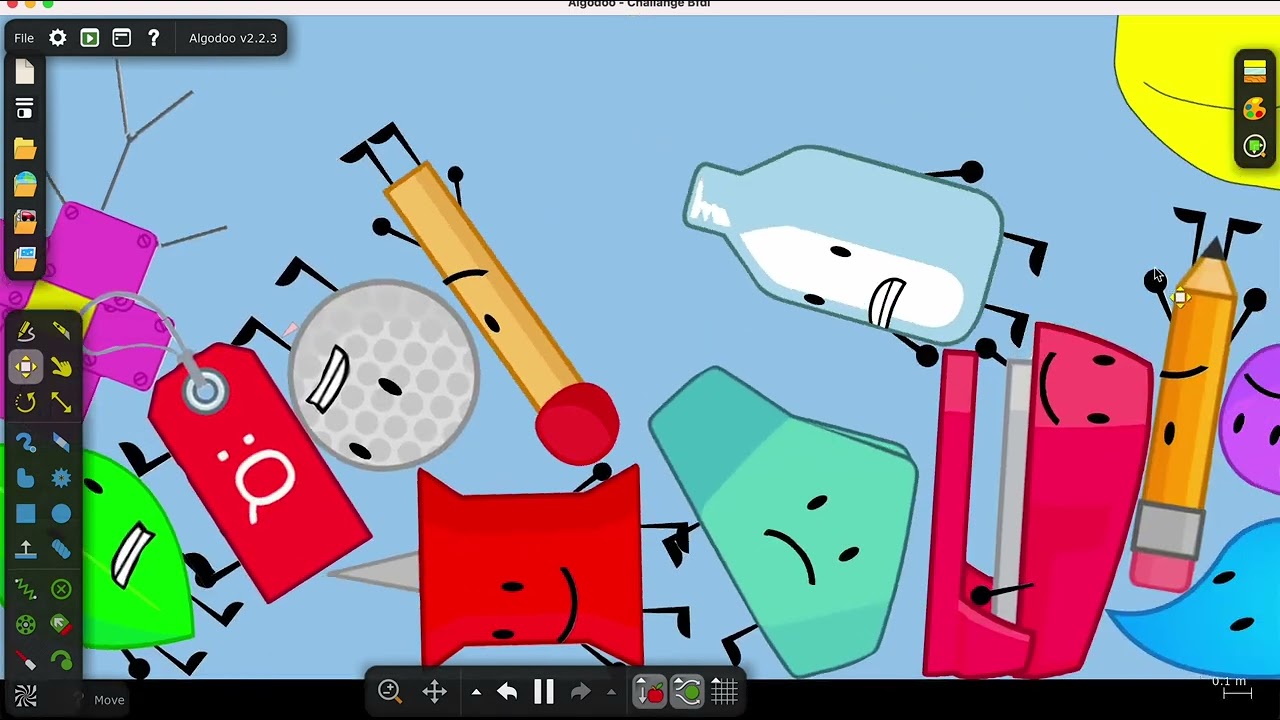Image resolution: width=1280 pixels, height=720 pixels.
Task: Select the Plane tool
Action: (25, 550)
